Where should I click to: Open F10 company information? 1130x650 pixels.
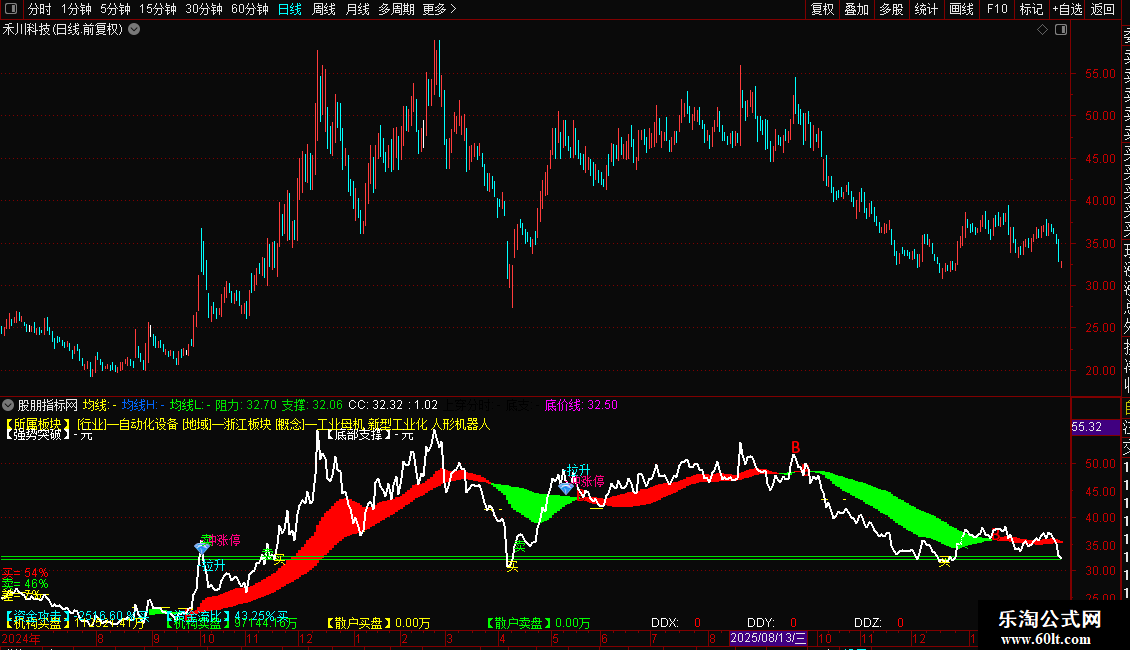click(997, 9)
